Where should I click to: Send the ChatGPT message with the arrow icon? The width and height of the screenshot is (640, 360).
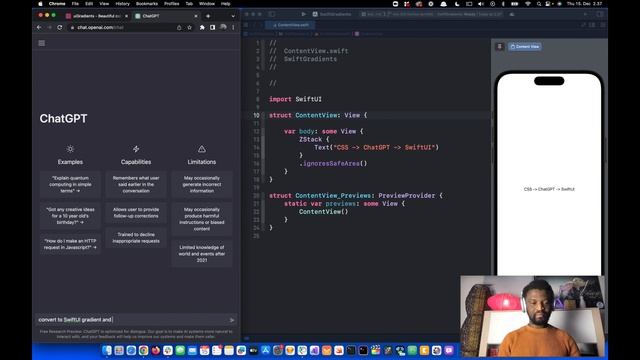(x=232, y=320)
